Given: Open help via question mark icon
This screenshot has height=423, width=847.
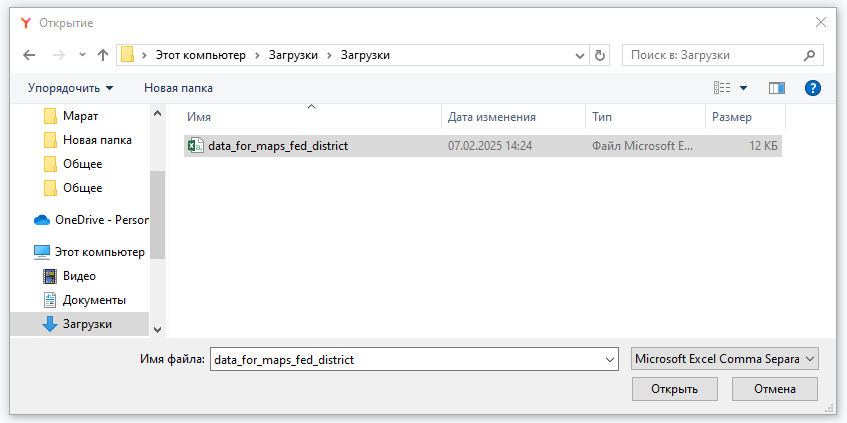Looking at the screenshot, I should (x=812, y=88).
